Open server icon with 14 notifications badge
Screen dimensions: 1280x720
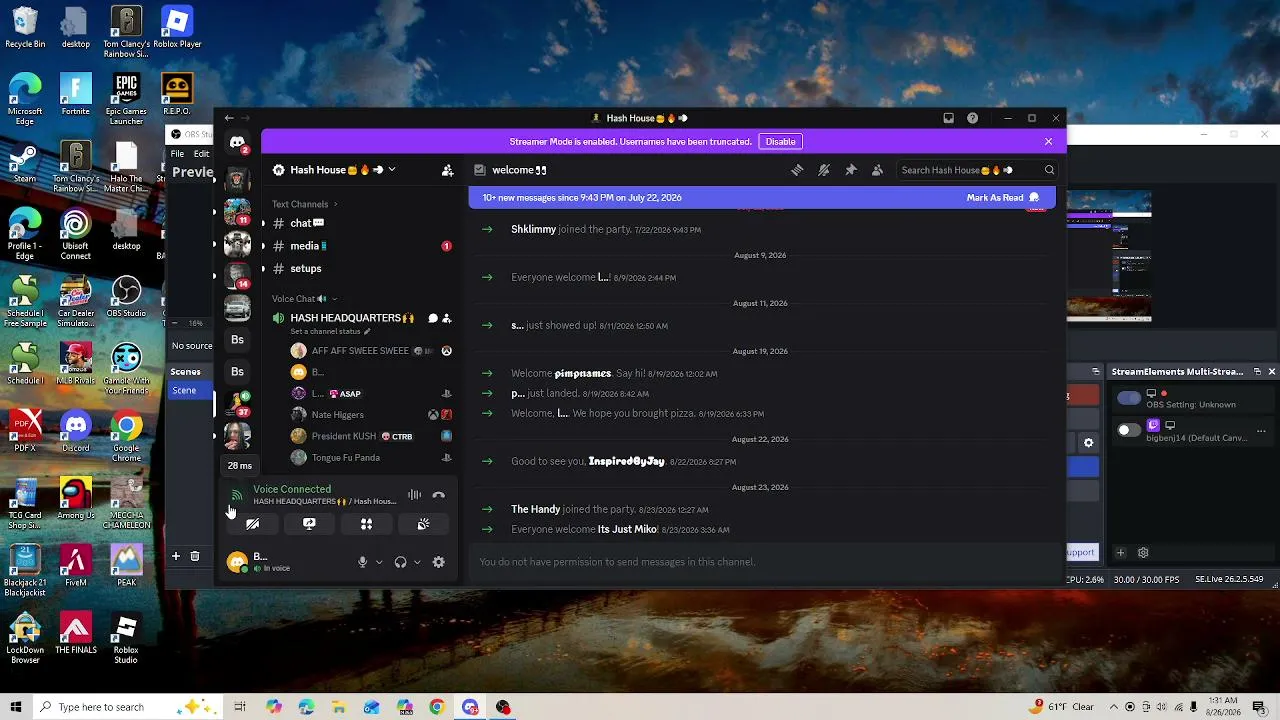pyautogui.click(x=237, y=276)
